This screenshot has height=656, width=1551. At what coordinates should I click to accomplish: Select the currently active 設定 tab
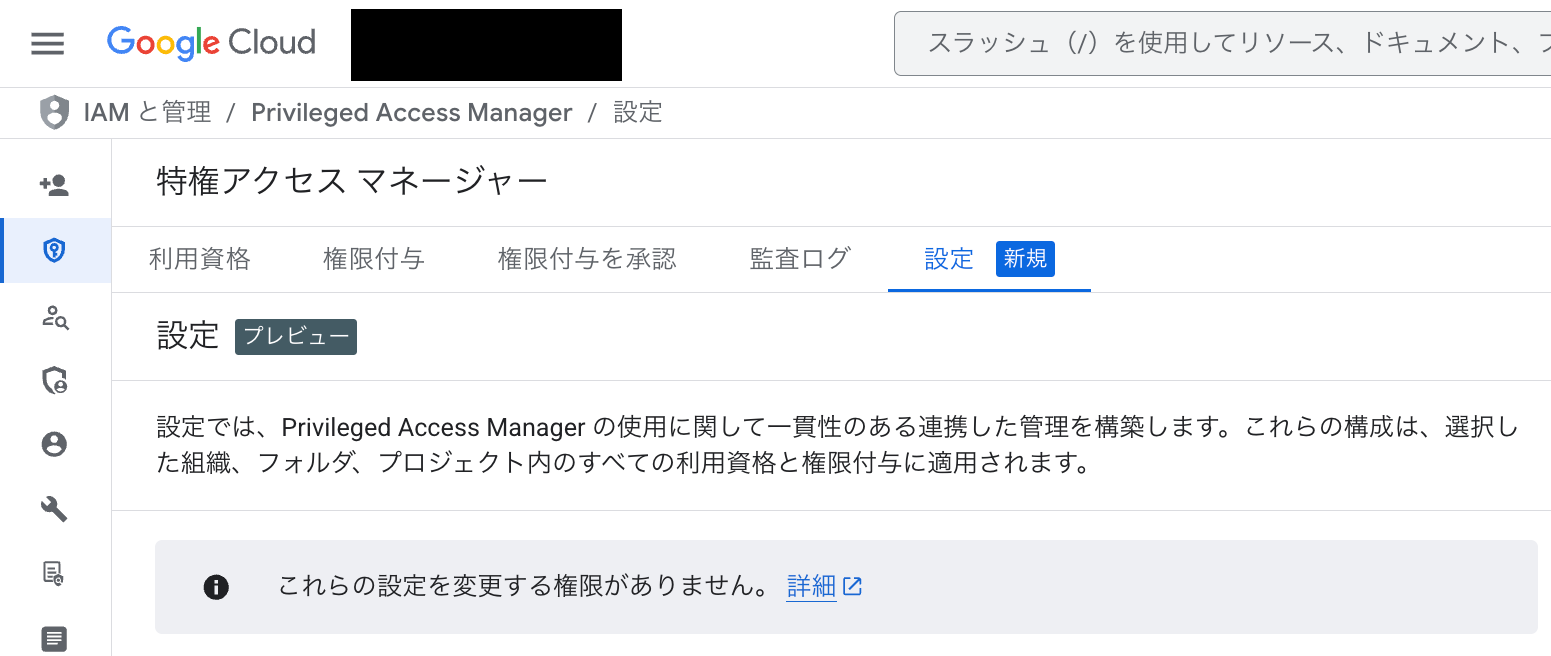pyautogui.click(x=948, y=258)
